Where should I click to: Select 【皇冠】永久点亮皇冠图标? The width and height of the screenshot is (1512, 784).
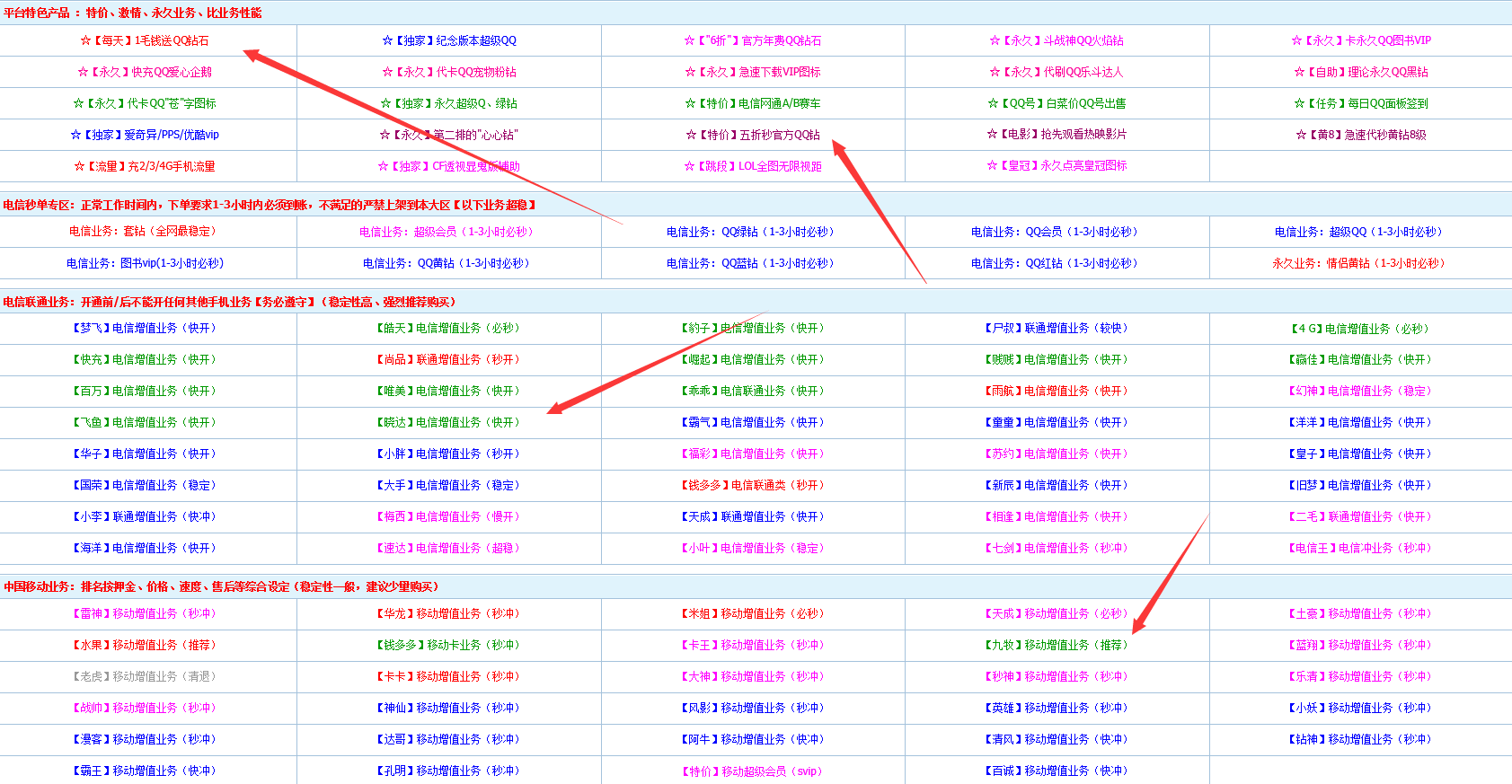pyautogui.click(x=1057, y=165)
